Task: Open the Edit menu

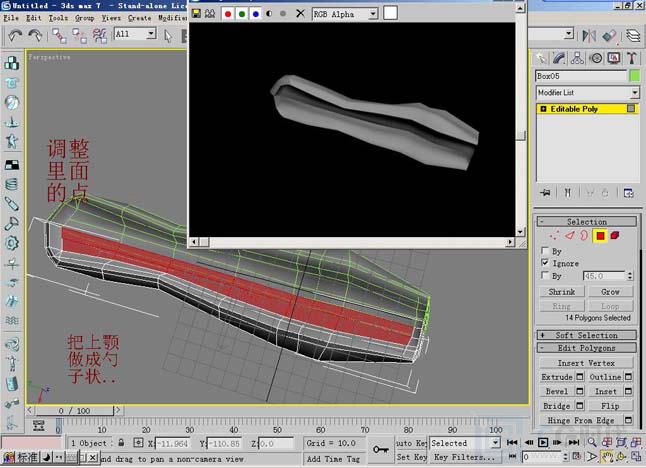Action: [34, 18]
